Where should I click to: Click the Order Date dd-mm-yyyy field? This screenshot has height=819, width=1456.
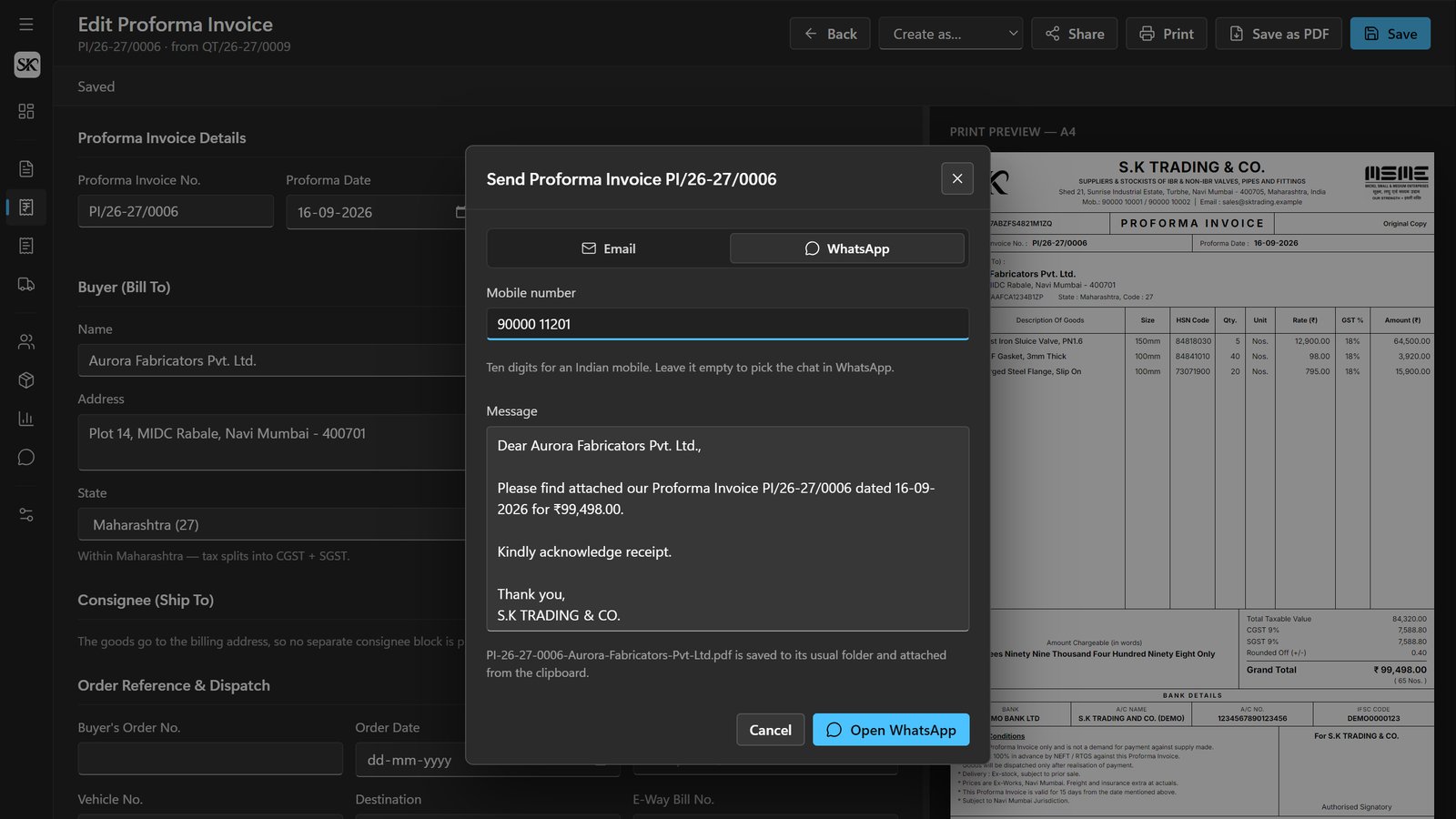(x=488, y=759)
